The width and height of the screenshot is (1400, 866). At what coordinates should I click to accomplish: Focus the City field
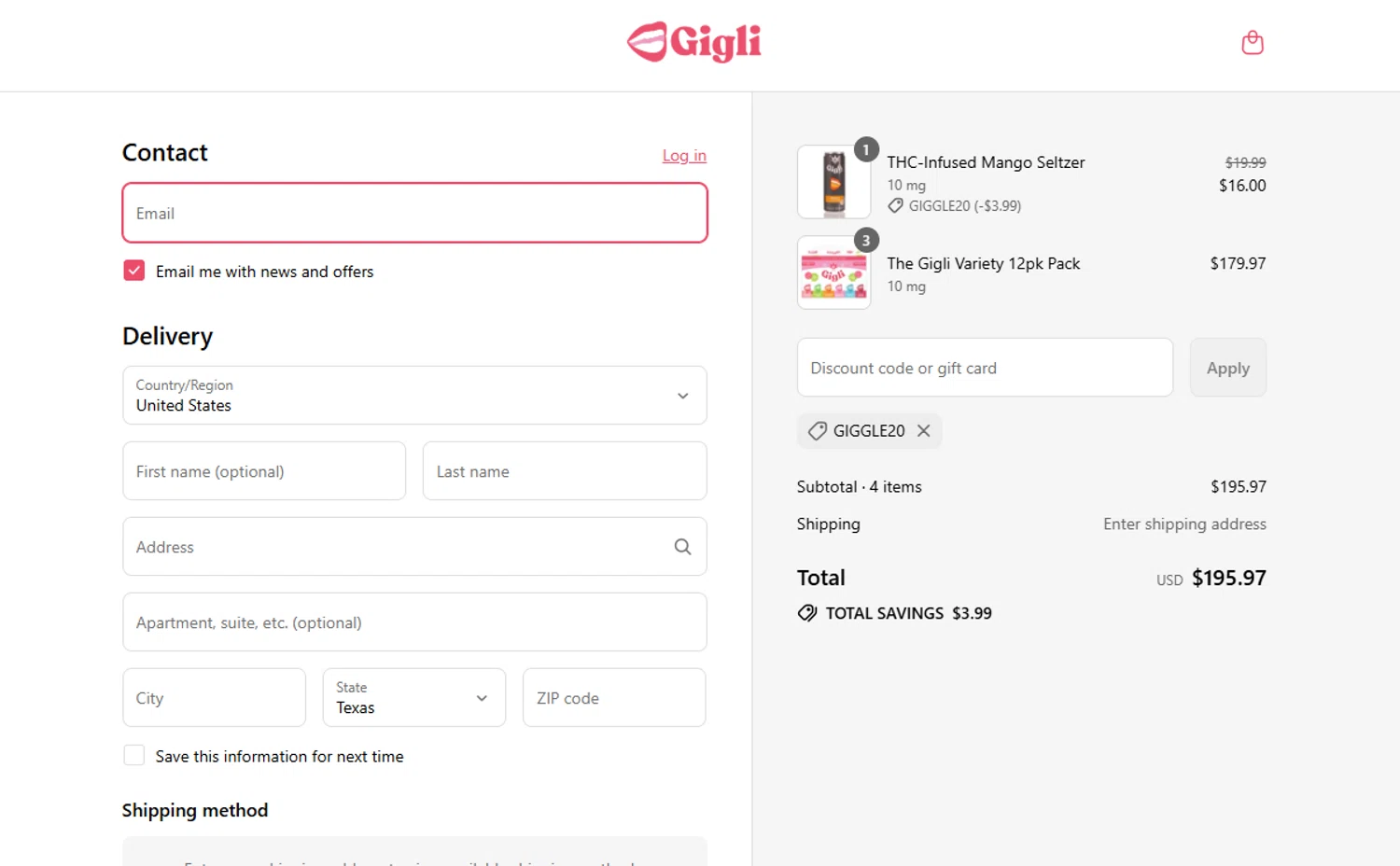(215, 698)
